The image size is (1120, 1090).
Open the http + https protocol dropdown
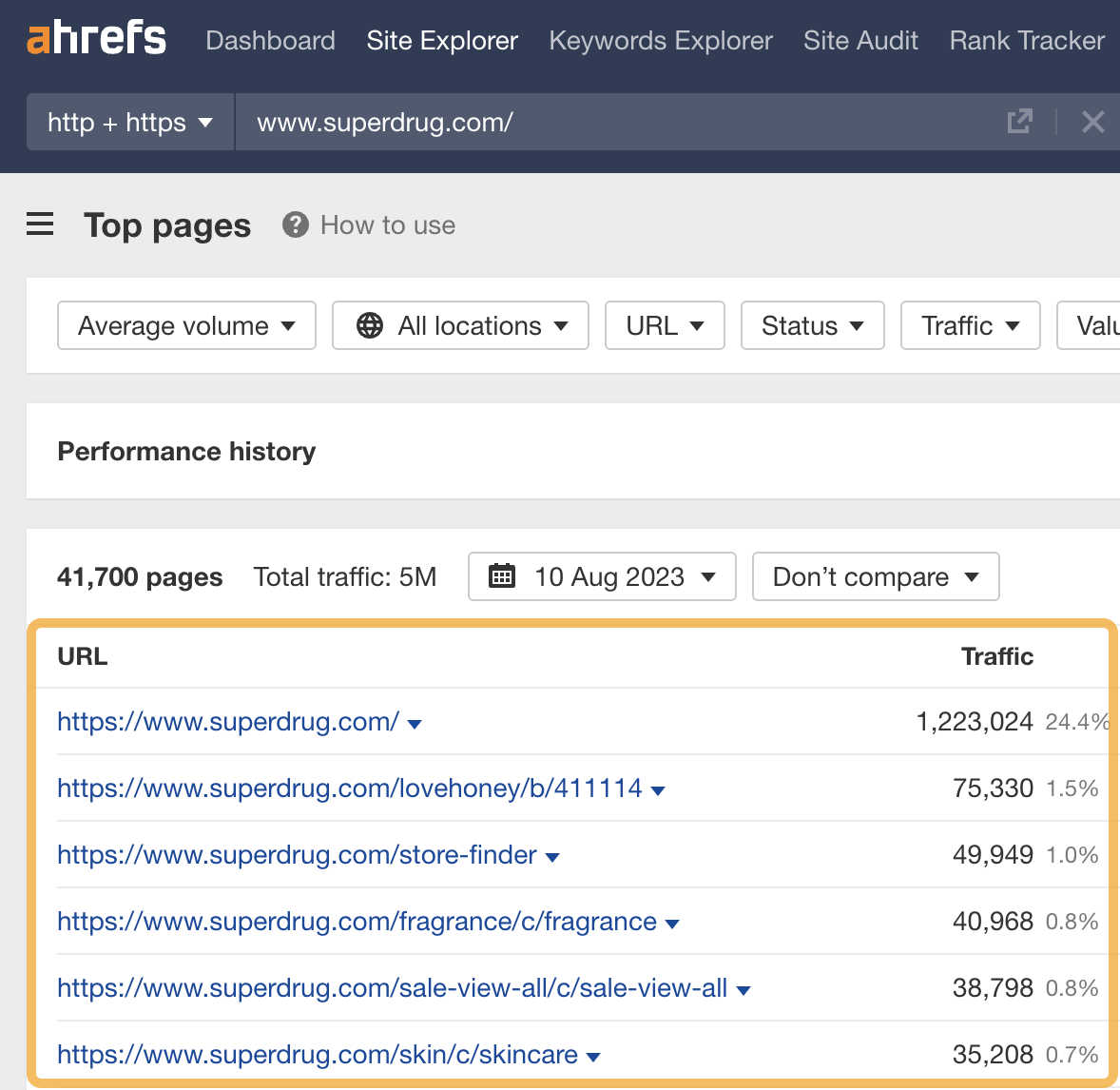129,122
